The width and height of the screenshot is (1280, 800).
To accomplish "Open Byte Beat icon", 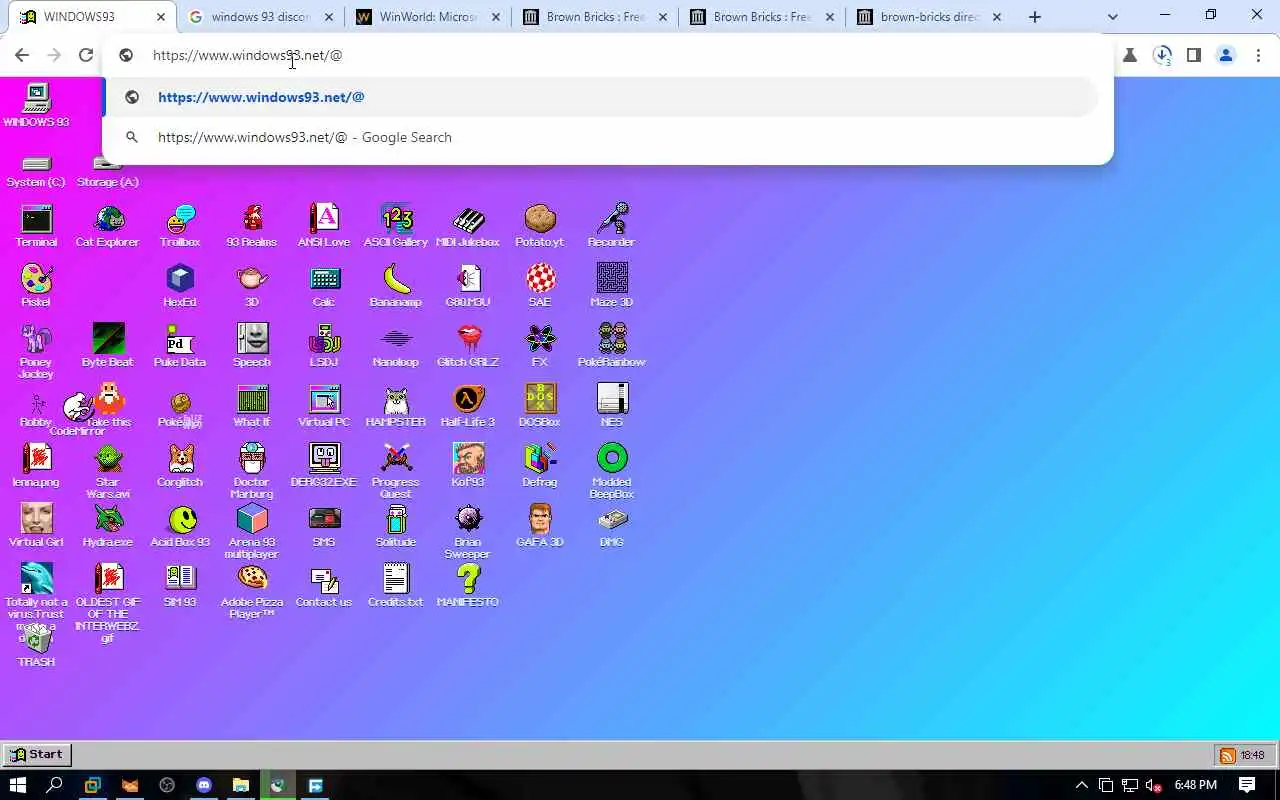I will tap(108, 346).
